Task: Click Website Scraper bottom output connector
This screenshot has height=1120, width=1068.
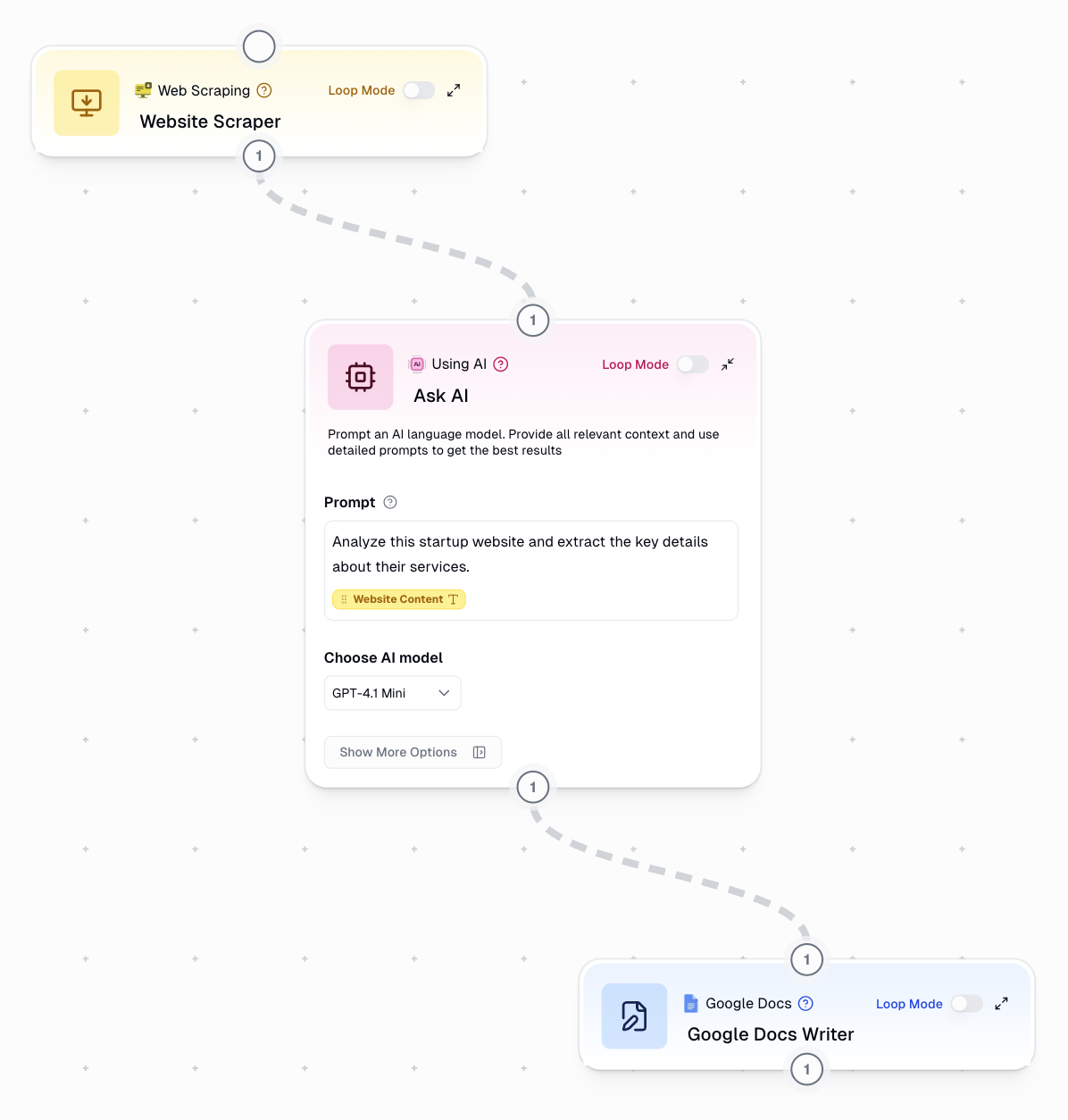Action: pyautogui.click(x=259, y=156)
